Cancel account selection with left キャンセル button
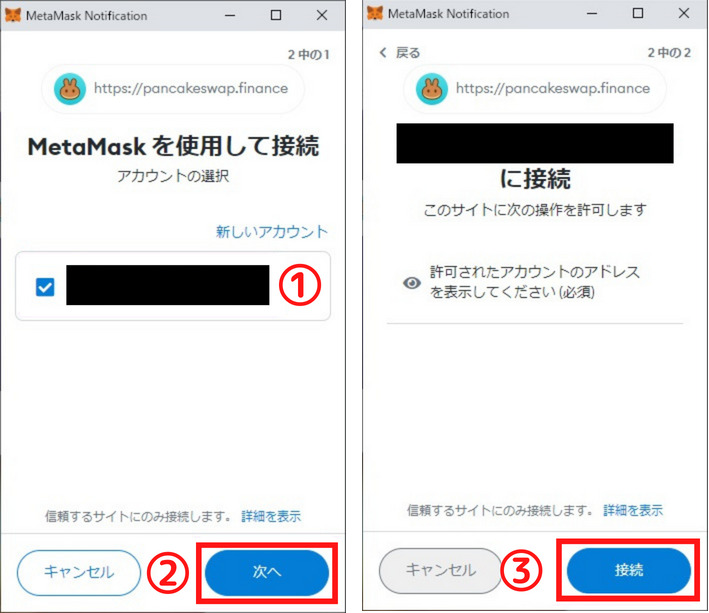 [x=79, y=572]
